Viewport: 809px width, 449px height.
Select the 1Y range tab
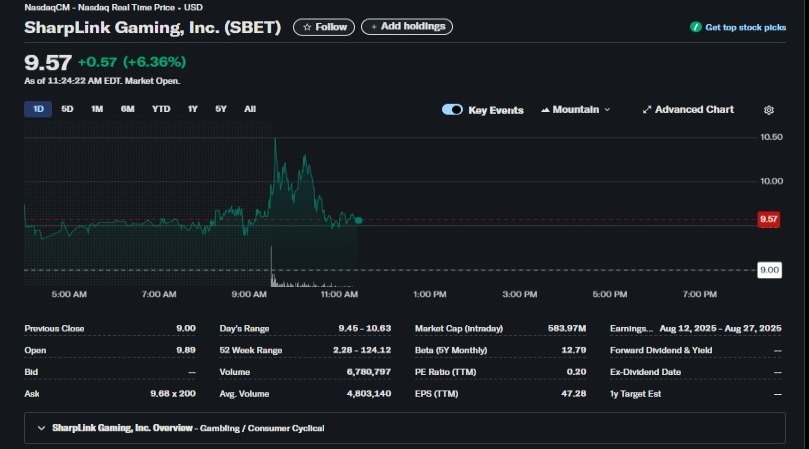[x=192, y=109]
